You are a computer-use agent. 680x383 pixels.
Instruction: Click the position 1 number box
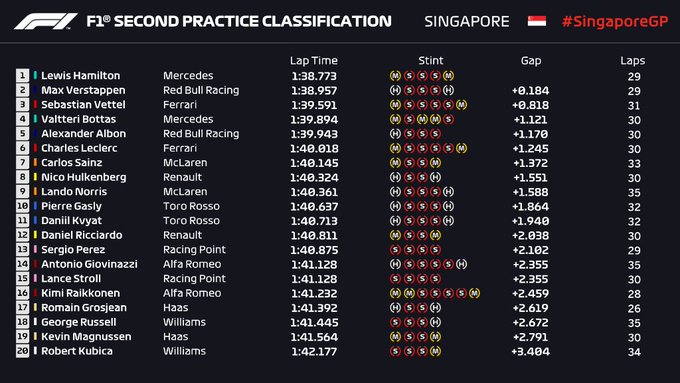(23, 75)
